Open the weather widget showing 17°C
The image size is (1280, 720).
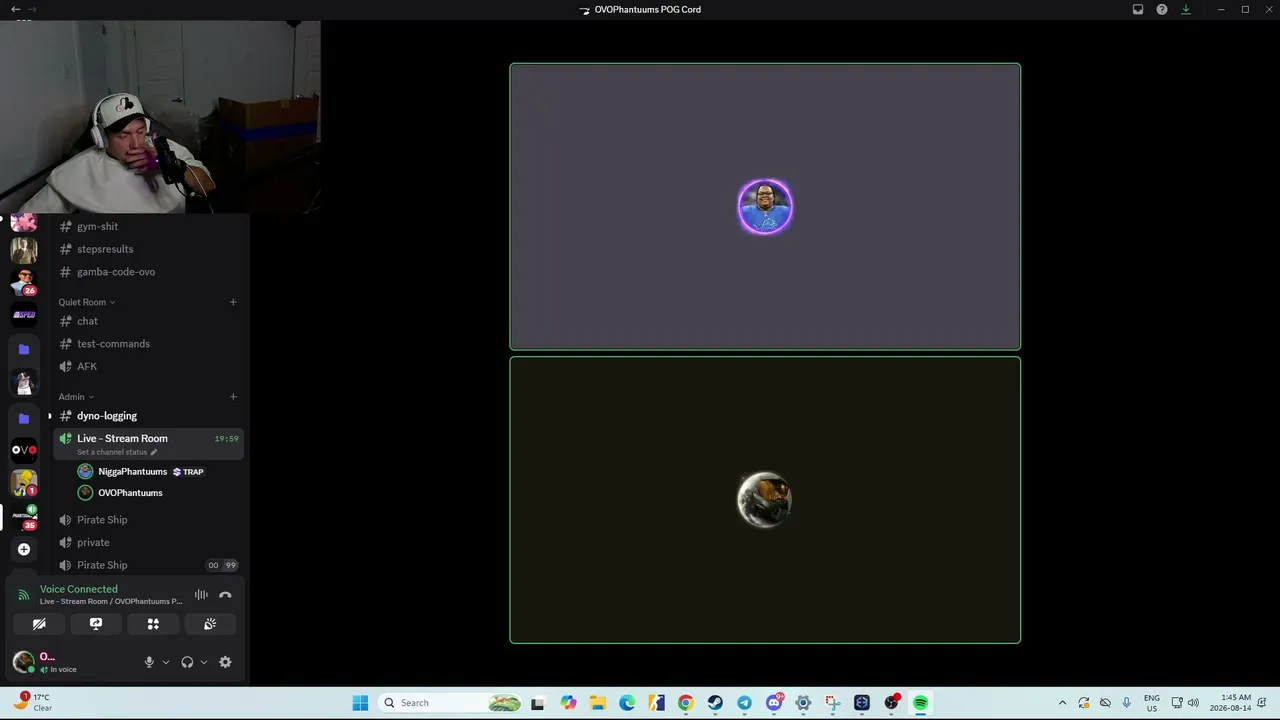pos(35,702)
